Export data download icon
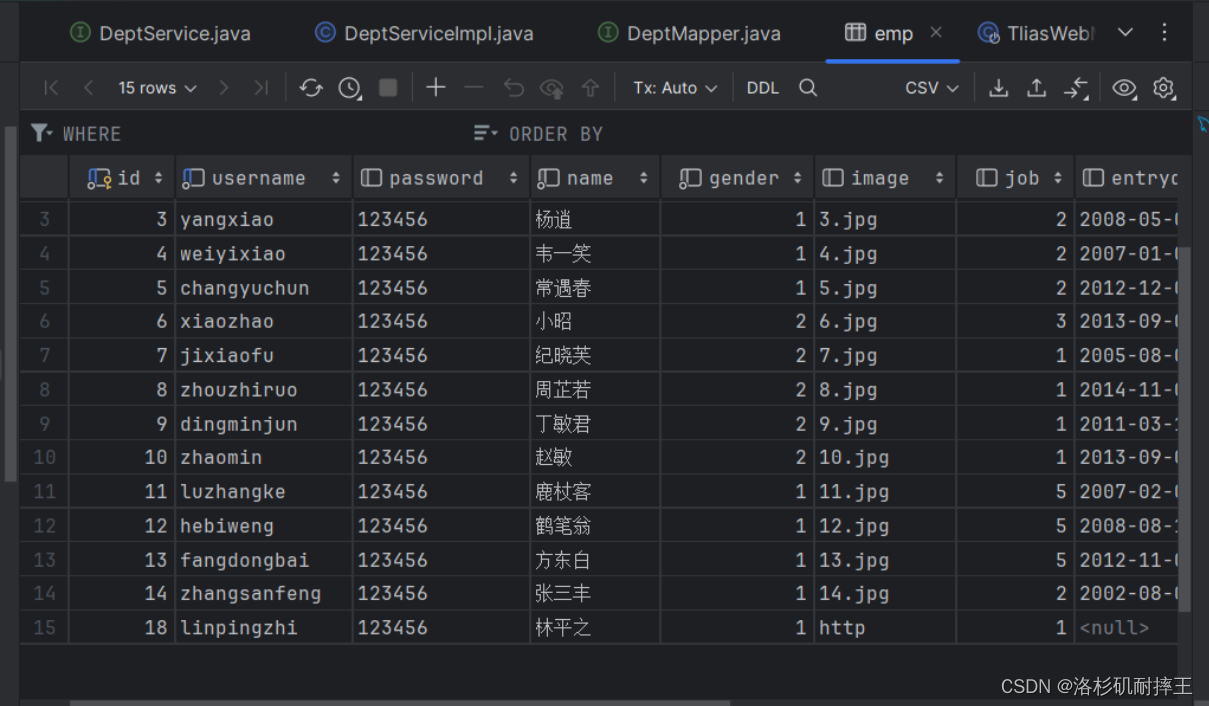The image size is (1209, 706). (998, 88)
